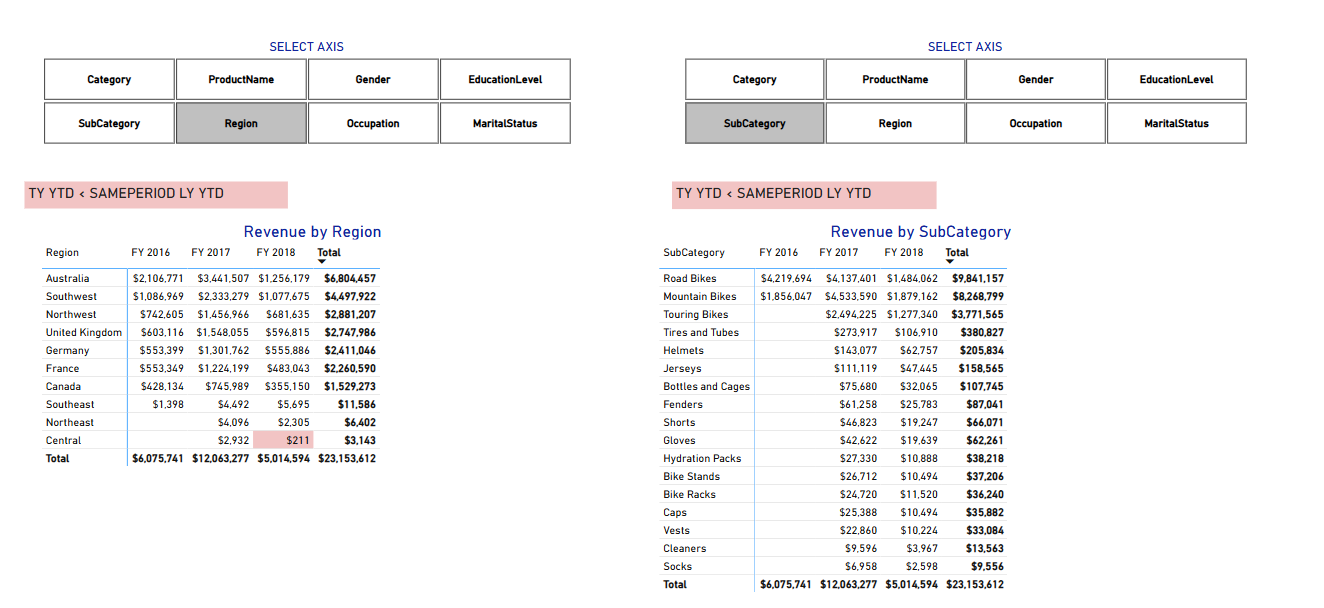Select the Northeast row label

(x=70, y=422)
